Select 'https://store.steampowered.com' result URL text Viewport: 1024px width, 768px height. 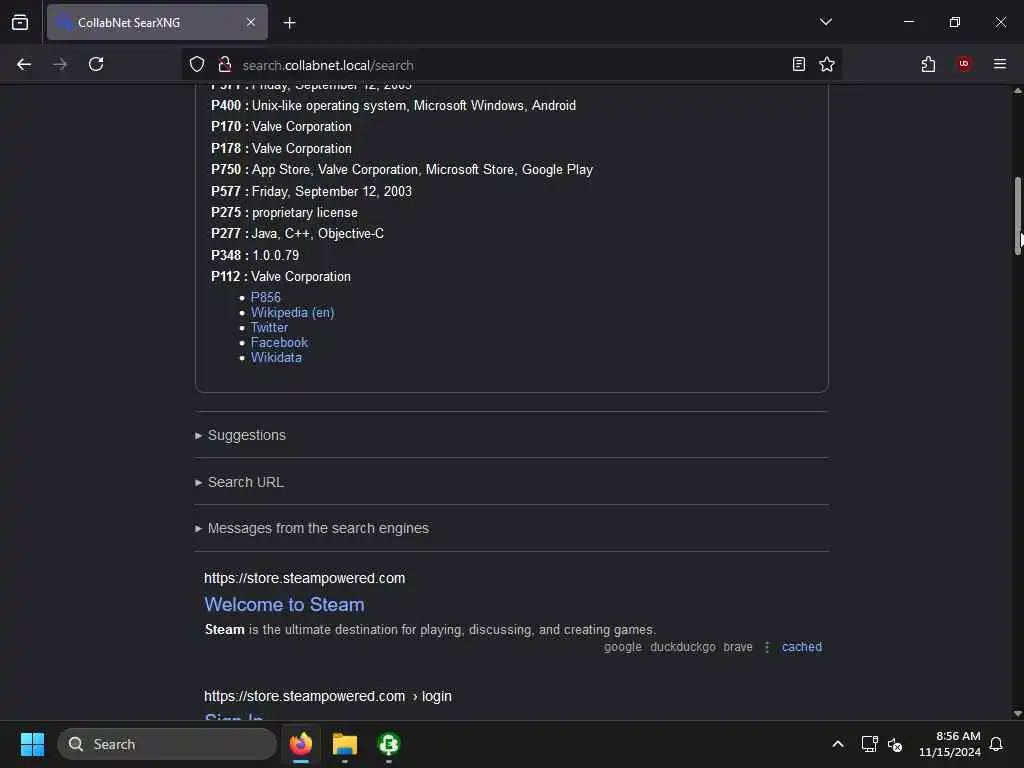tap(304, 578)
